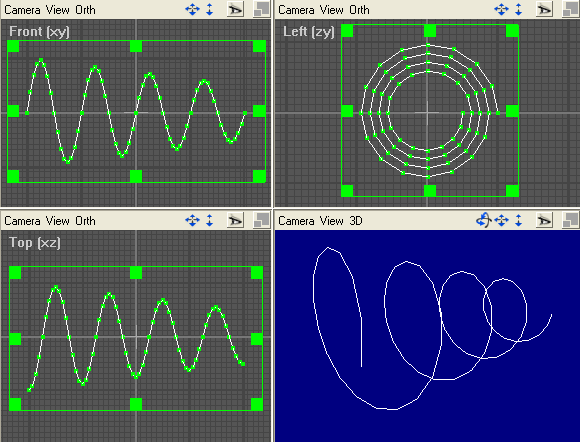Toggle the viewport maximize squares in Left (zy) view

click(570, 10)
